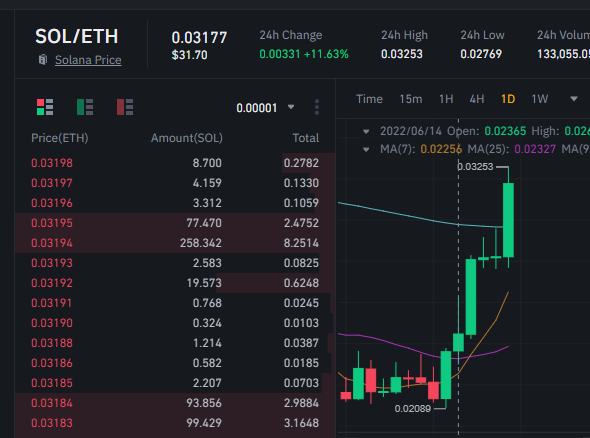Select ask price 0.03183
Viewport: 590px width, 438px height.
coord(52,423)
